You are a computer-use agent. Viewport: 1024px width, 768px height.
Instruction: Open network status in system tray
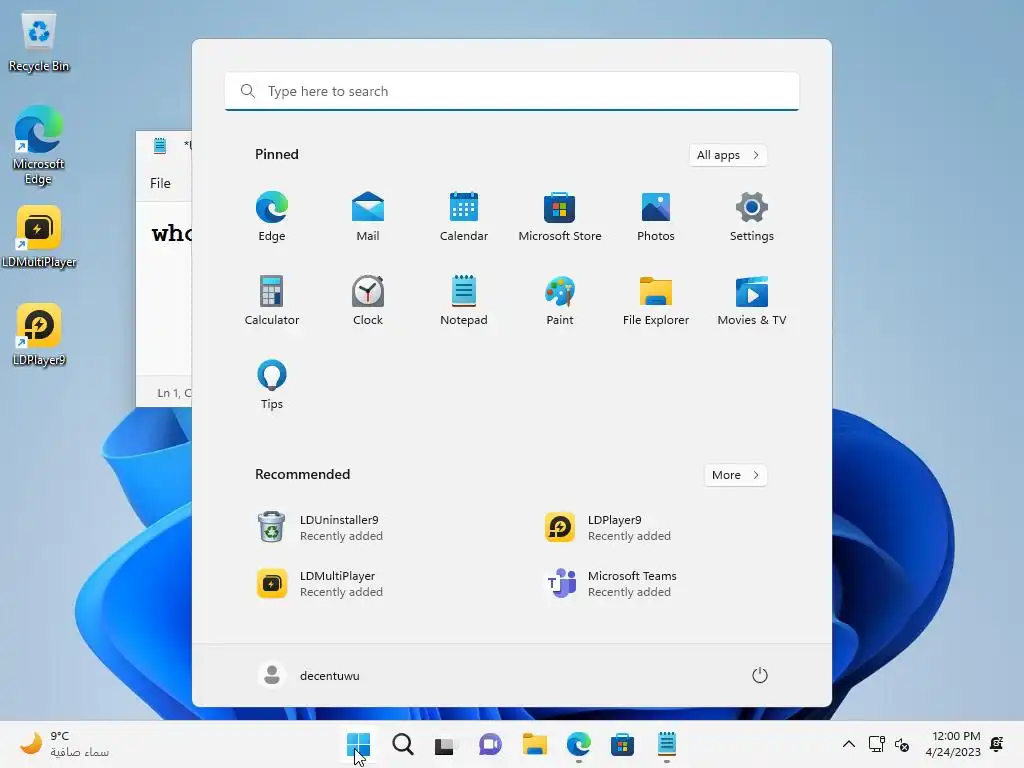tap(876, 744)
